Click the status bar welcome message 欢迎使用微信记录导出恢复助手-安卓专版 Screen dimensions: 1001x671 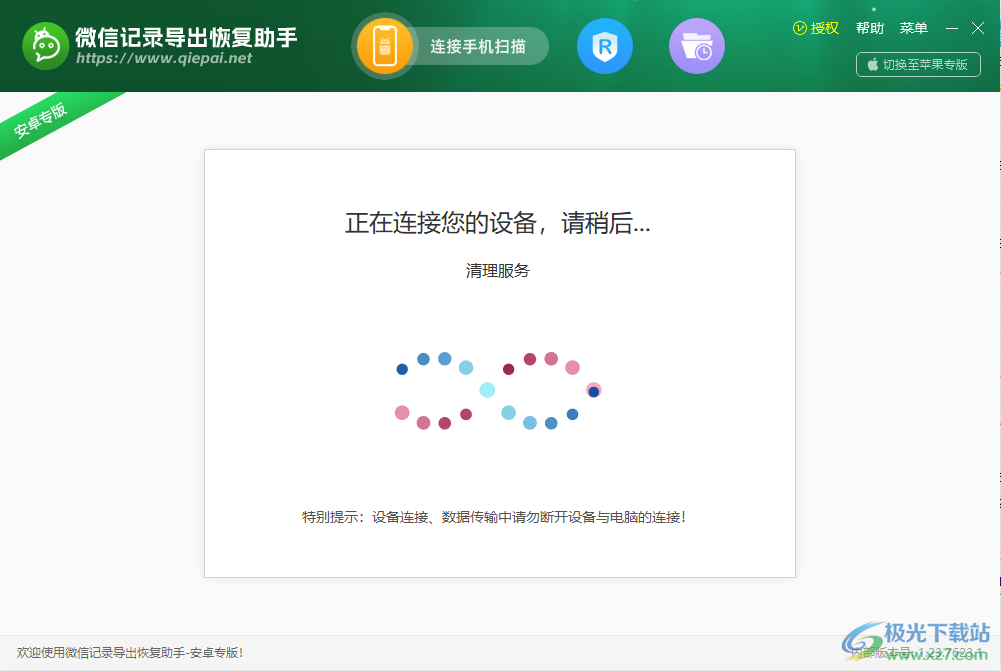pos(130,652)
